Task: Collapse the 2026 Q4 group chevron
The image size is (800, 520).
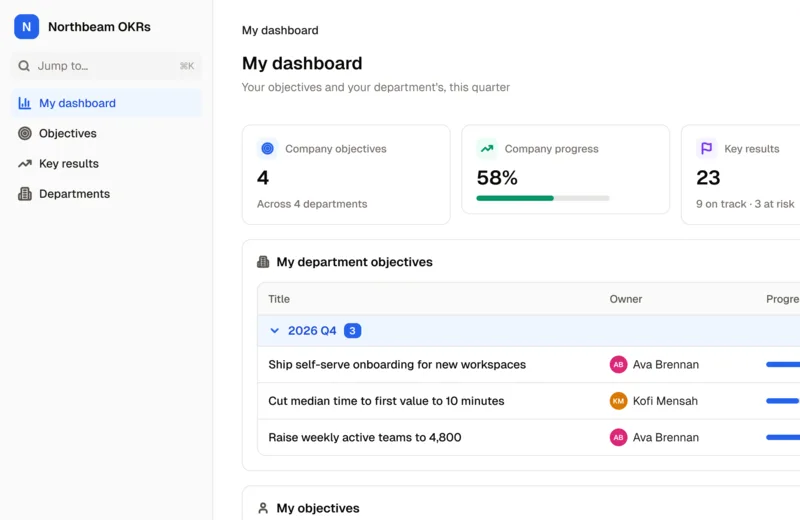Action: click(x=274, y=331)
